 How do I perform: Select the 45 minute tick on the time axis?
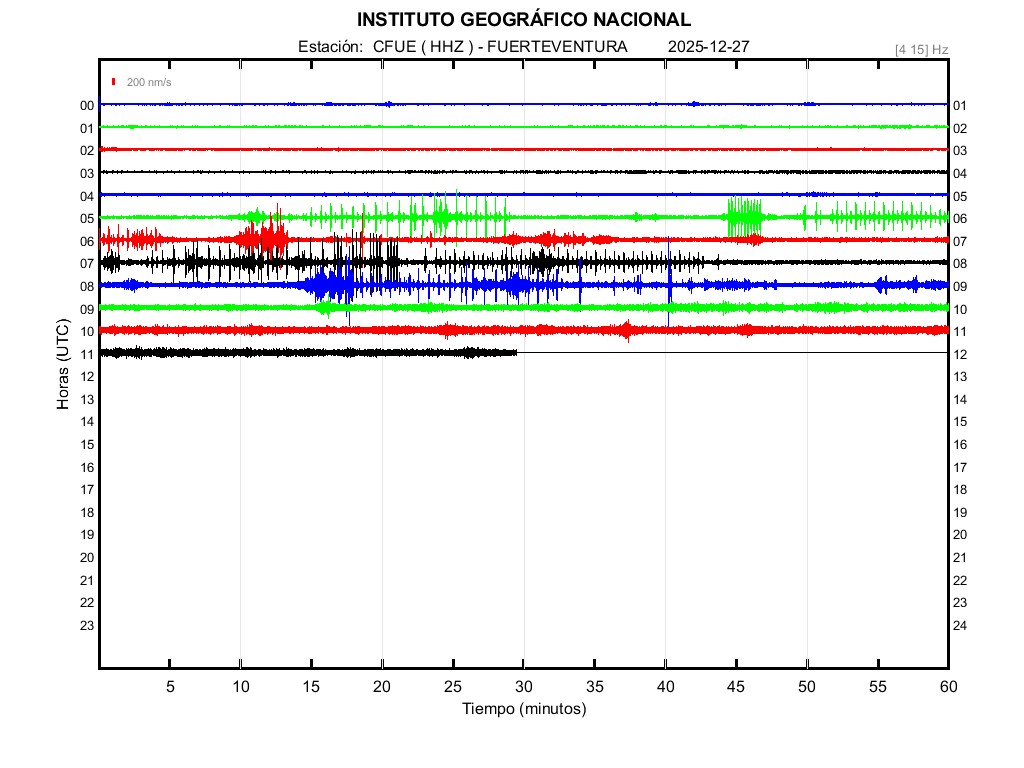tap(736, 686)
